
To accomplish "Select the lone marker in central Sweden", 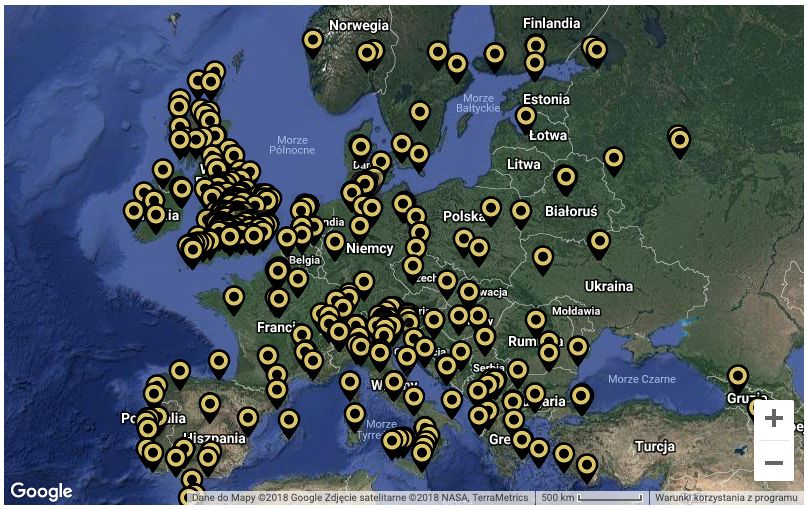I will (419, 115).
